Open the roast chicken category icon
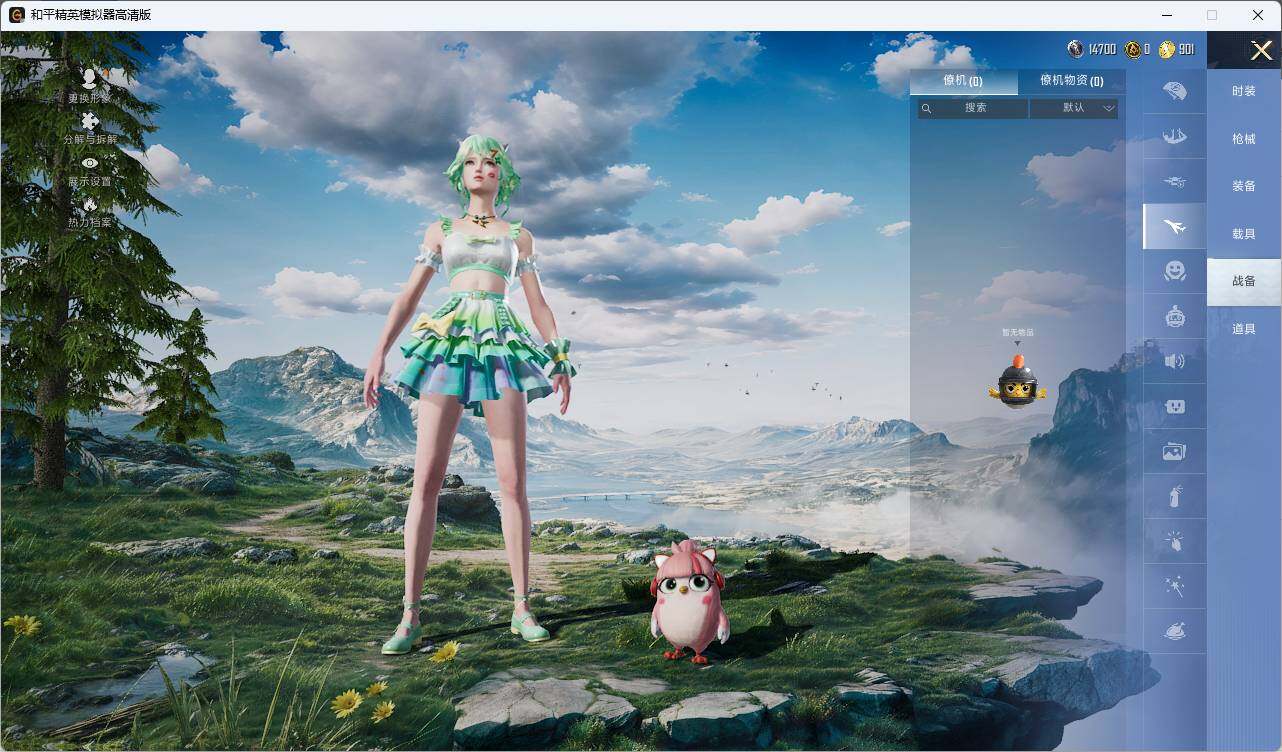Screen dimensions: 1282x752 pos(1175,632)
